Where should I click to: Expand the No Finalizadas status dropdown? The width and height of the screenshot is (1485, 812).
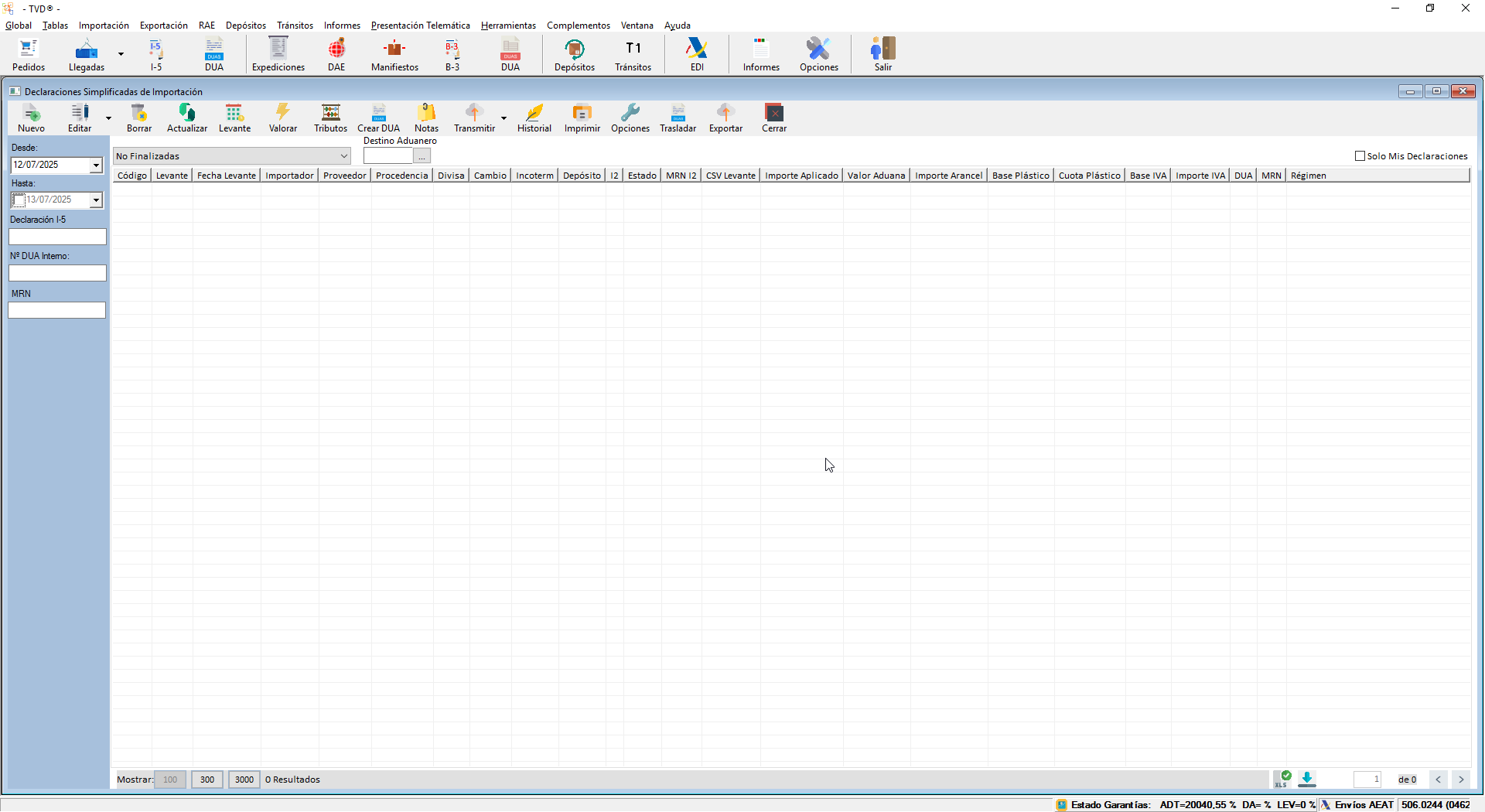point(343,156)
